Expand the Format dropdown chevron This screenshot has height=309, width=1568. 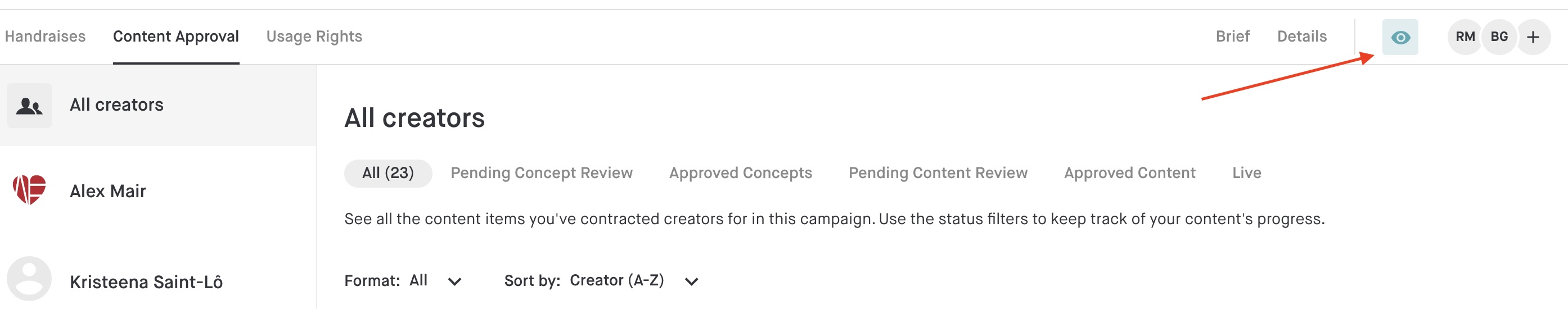point(454,281)
